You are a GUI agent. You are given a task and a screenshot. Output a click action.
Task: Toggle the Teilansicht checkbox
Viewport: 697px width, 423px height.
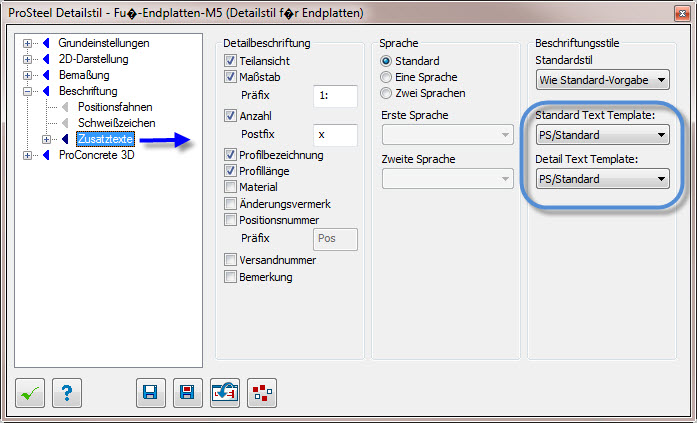pos(230,61)
